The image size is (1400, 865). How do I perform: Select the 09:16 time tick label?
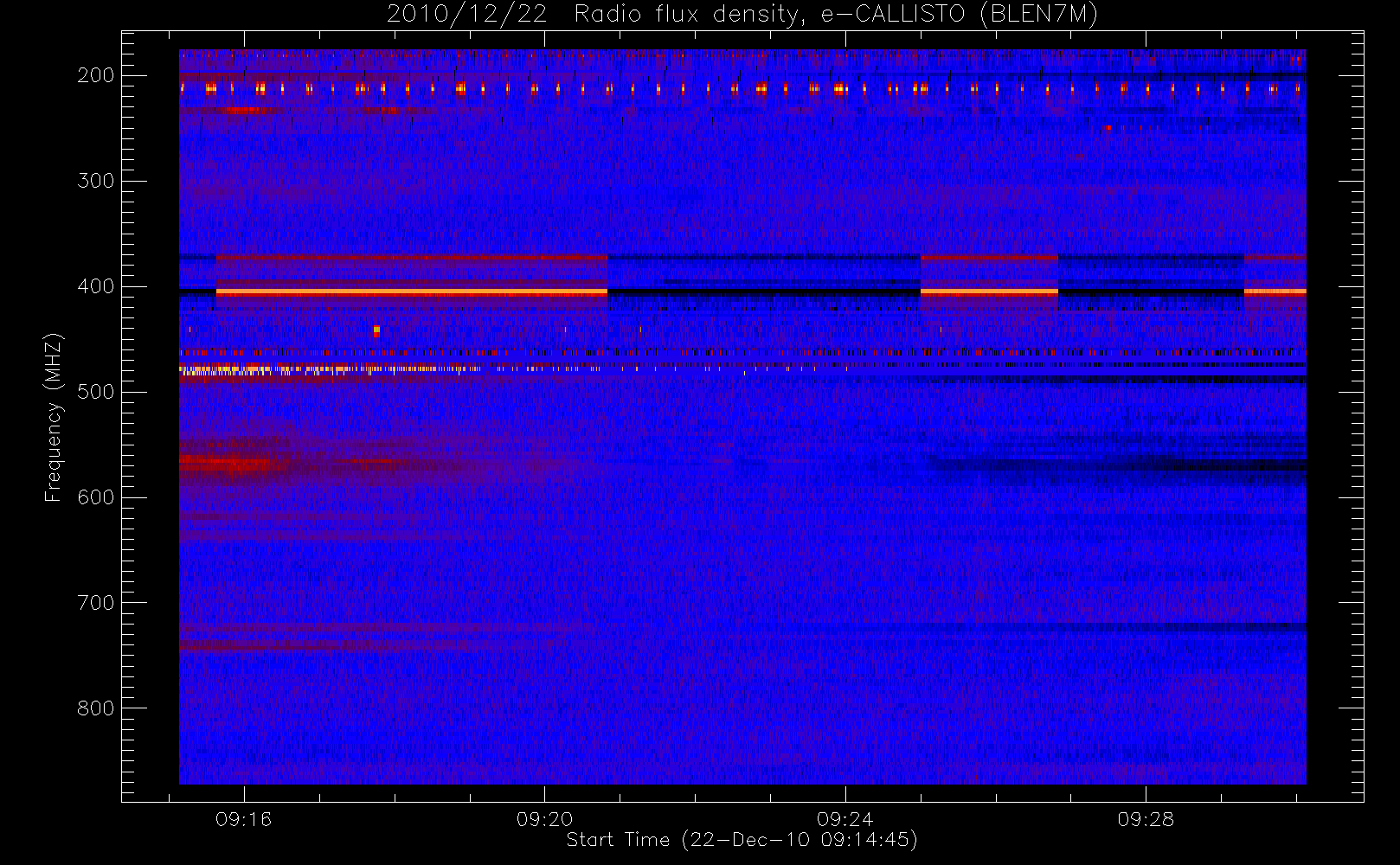coord(244,819)
